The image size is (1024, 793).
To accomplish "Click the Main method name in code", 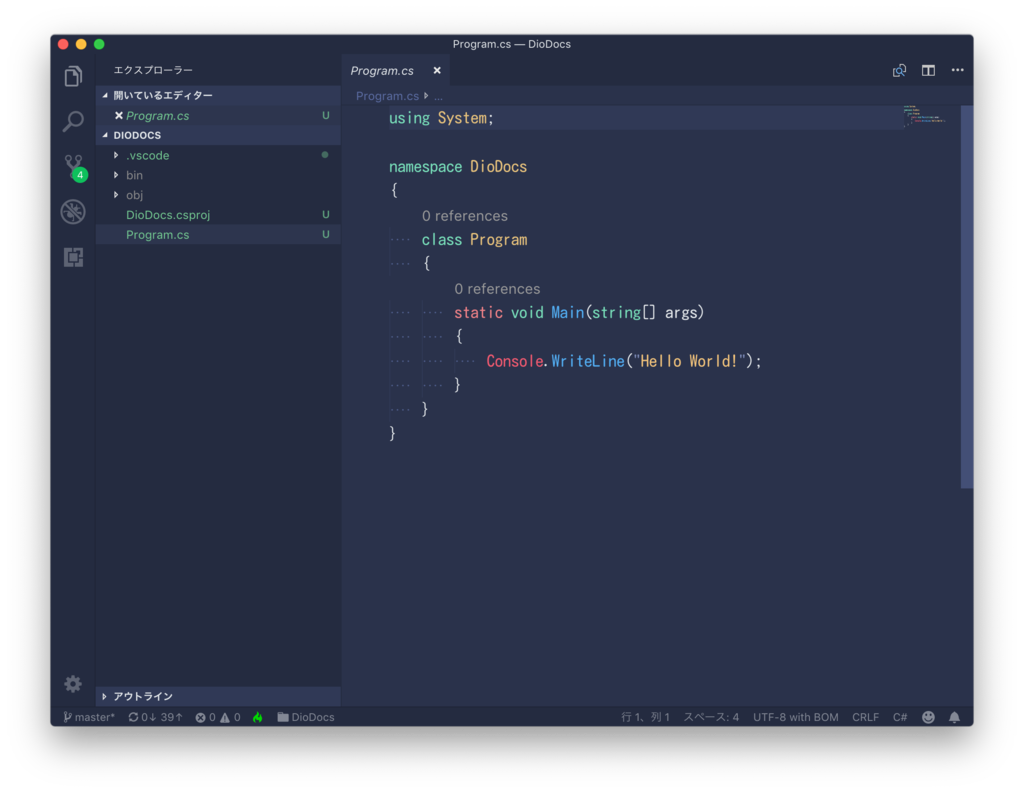I will (568, 313).
